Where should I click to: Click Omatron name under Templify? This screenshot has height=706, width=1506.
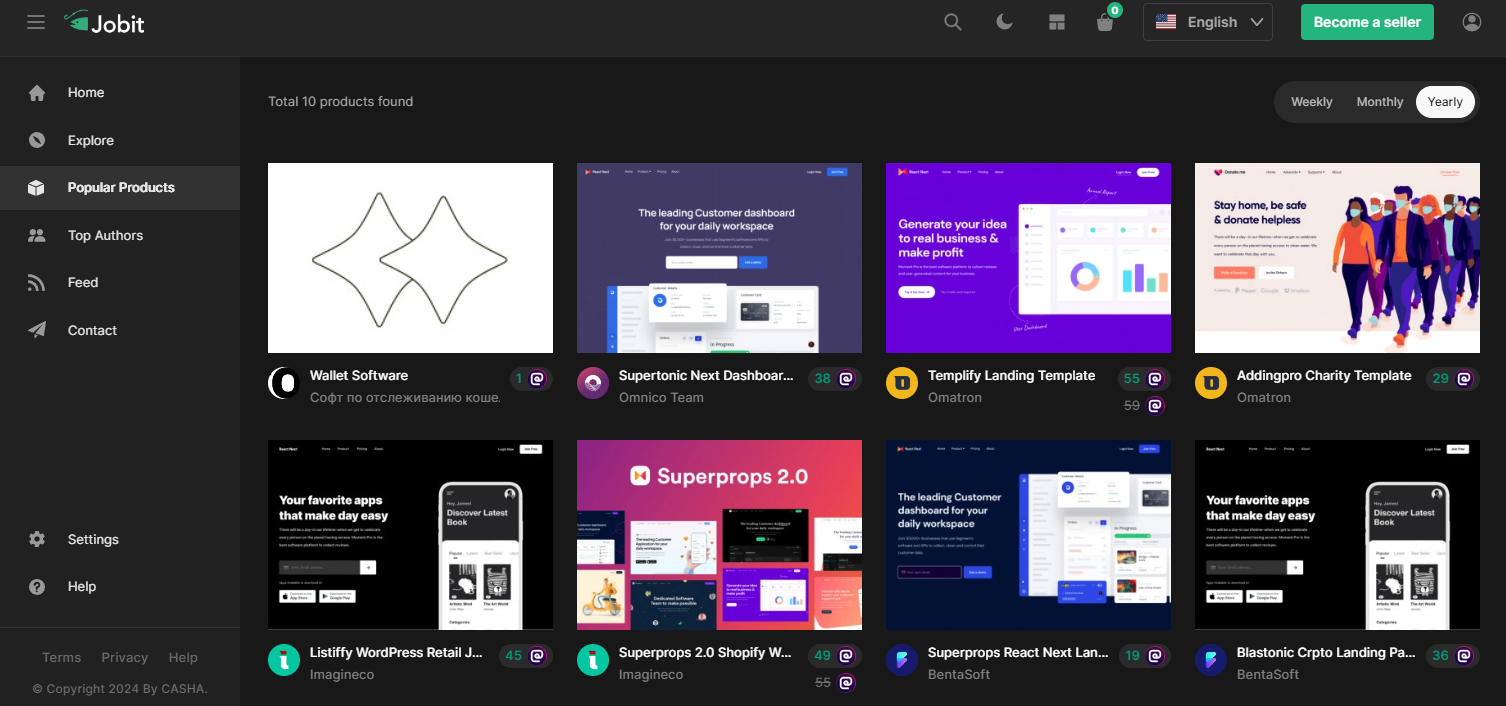tap(955, 398)
